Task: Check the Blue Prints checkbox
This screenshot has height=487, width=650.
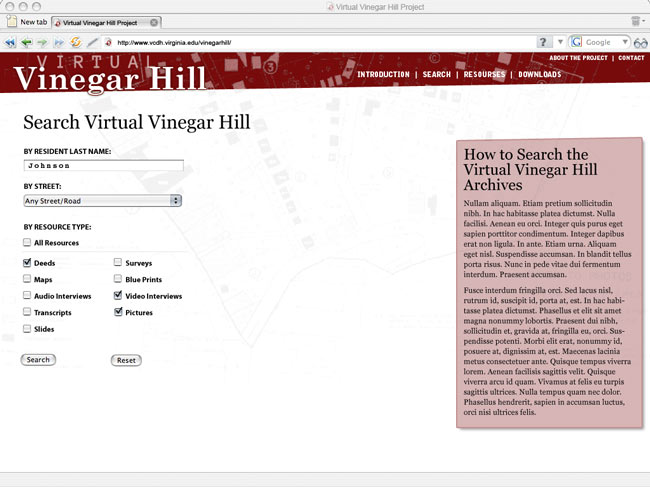Action: click(118, 279)
